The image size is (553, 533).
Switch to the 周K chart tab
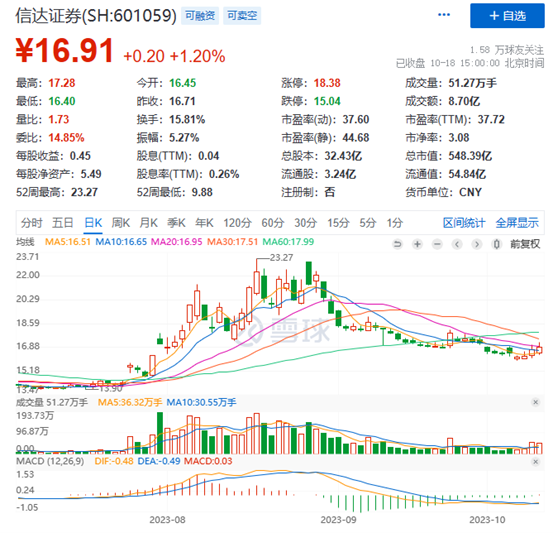(121, 223)
